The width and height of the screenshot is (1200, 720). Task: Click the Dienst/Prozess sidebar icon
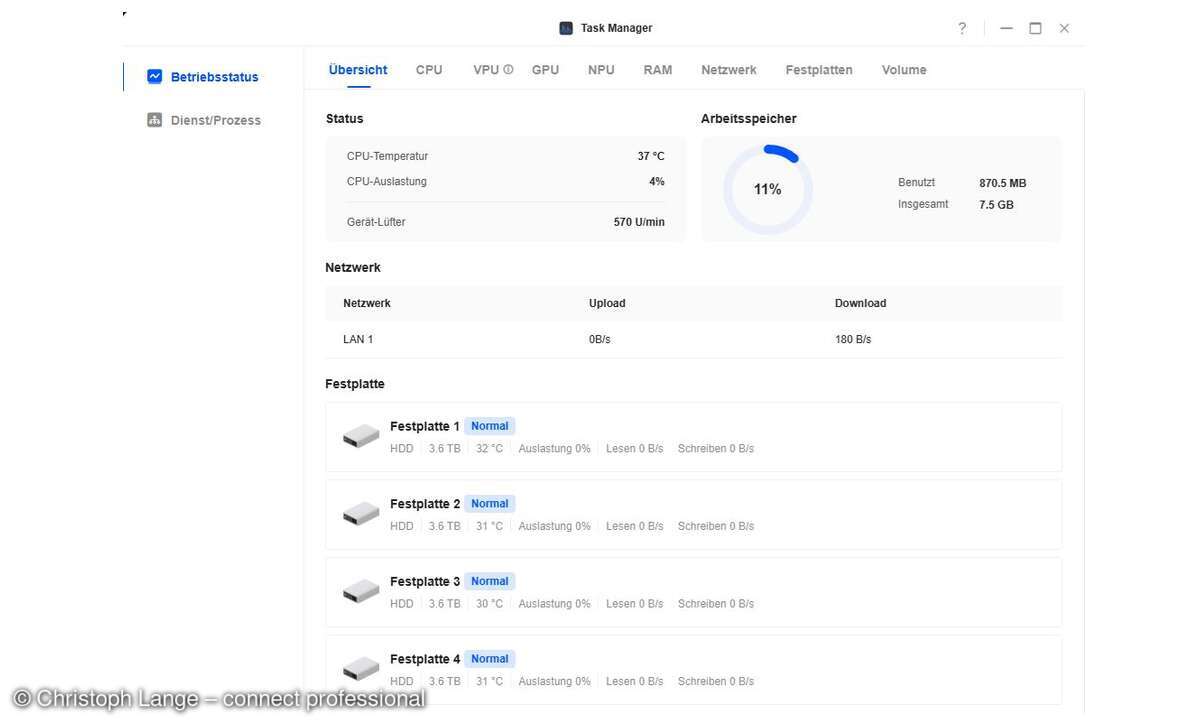pos(154,120)
